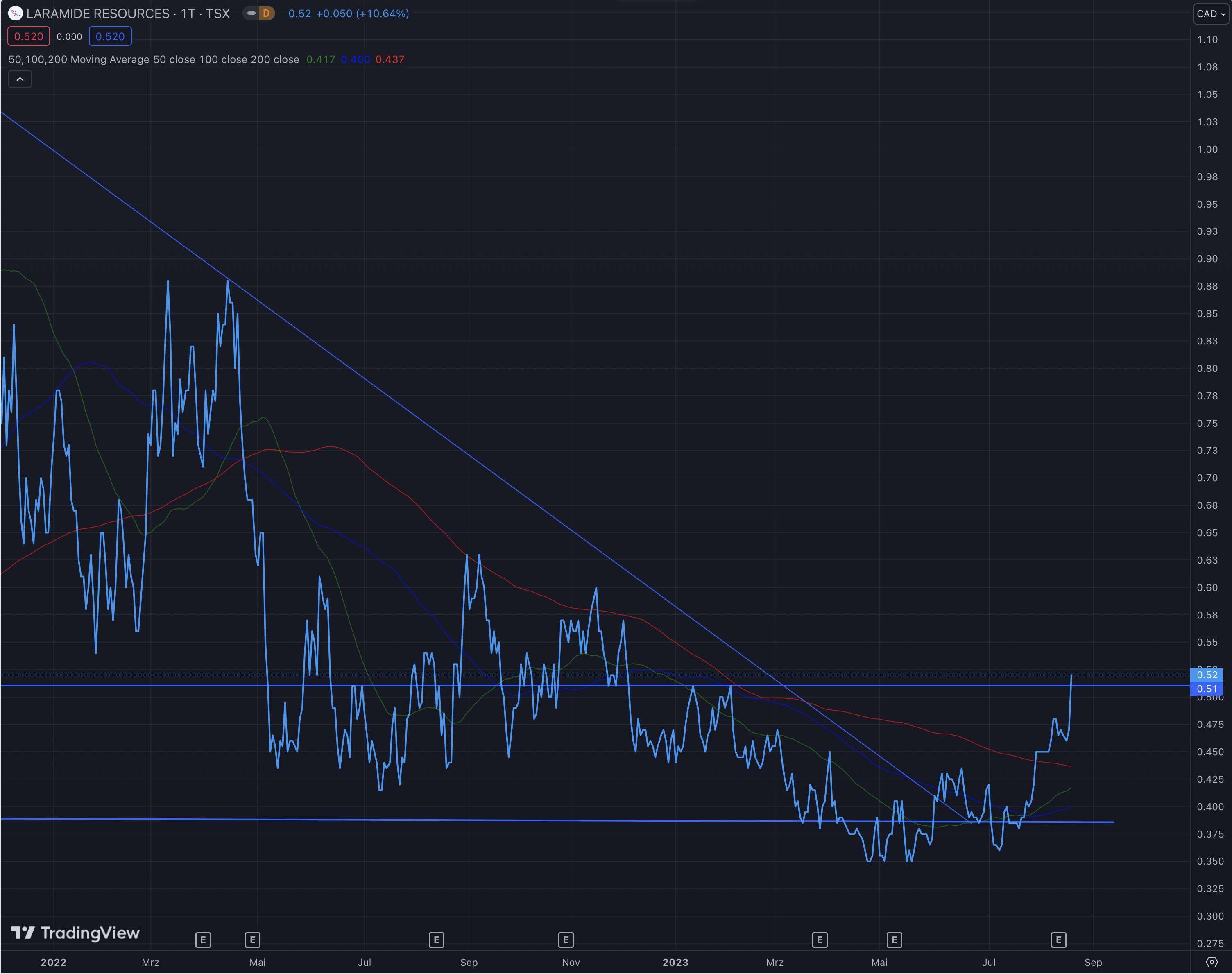Open the earnings marker right of Mai 2023
The height and width of the screenshot is (974, 1232).
point(895,940)
